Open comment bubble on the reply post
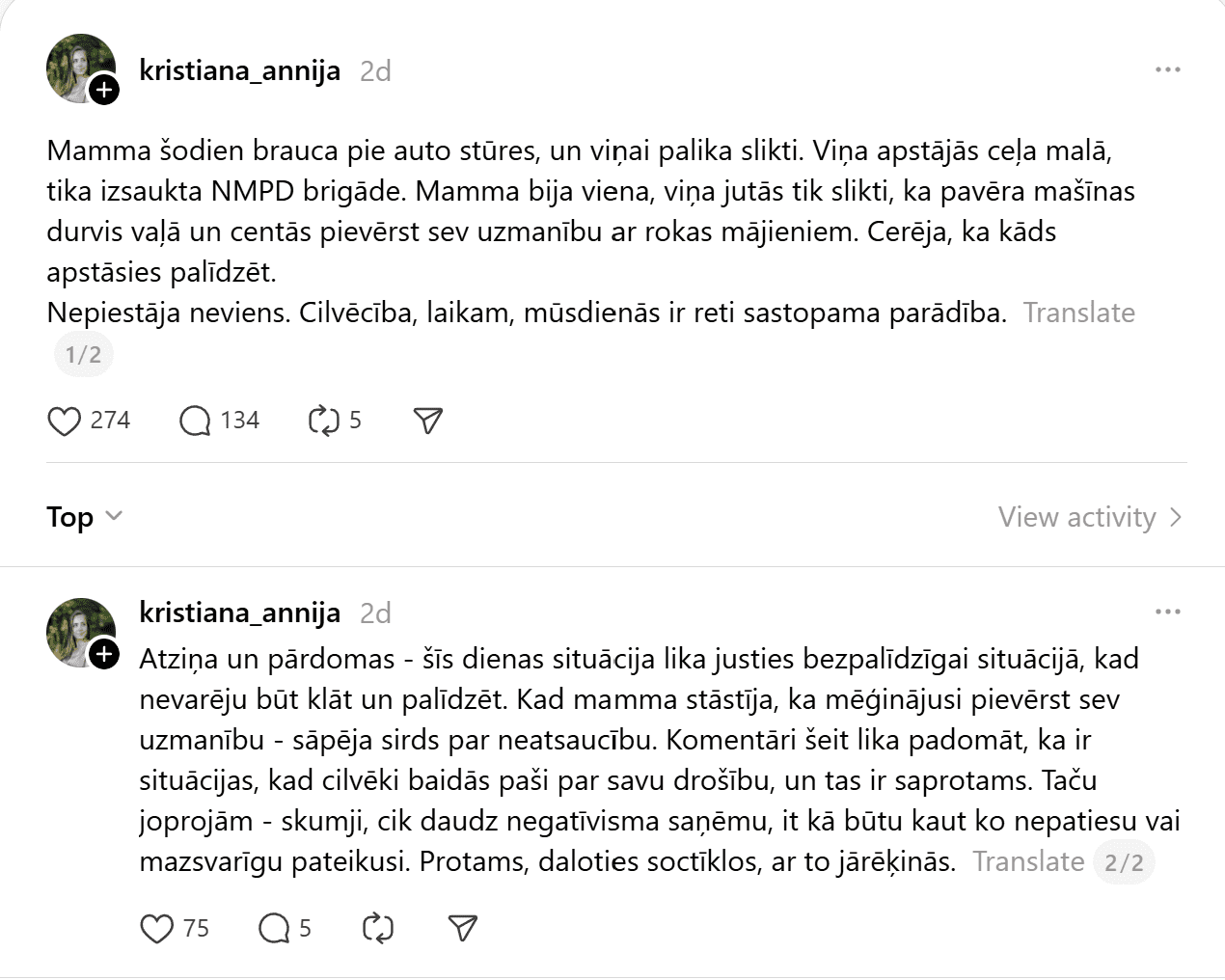This screenshot has height=980, width=1225. pos(274,929)
